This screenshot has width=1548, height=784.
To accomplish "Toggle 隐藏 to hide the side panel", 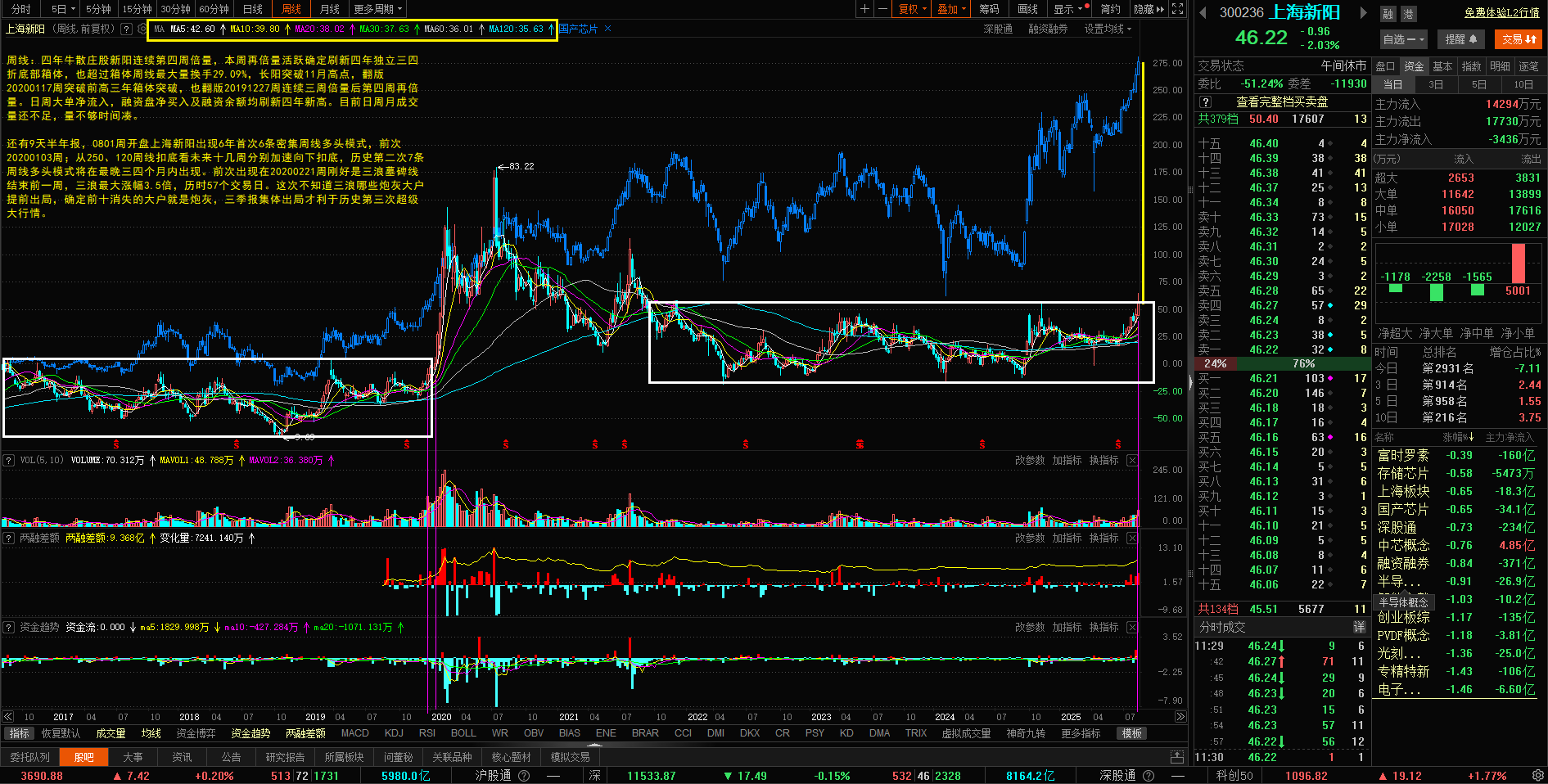I will pyautogui.click(x=1149, y=9).
